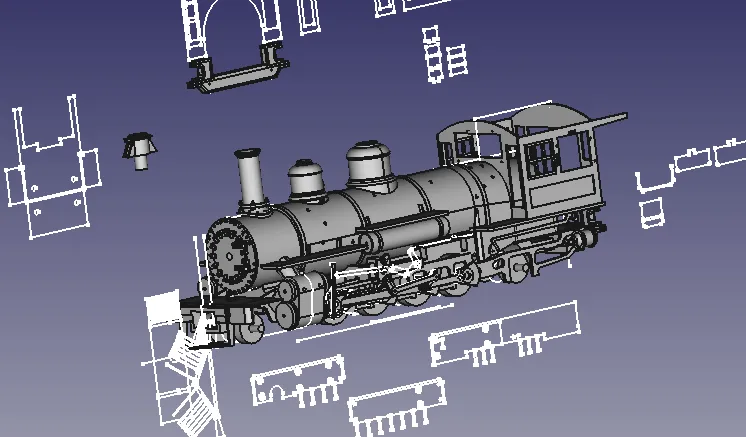Click the dome directly behind the smokestack
The image size is (746, 437).
(x=308, y=180)
